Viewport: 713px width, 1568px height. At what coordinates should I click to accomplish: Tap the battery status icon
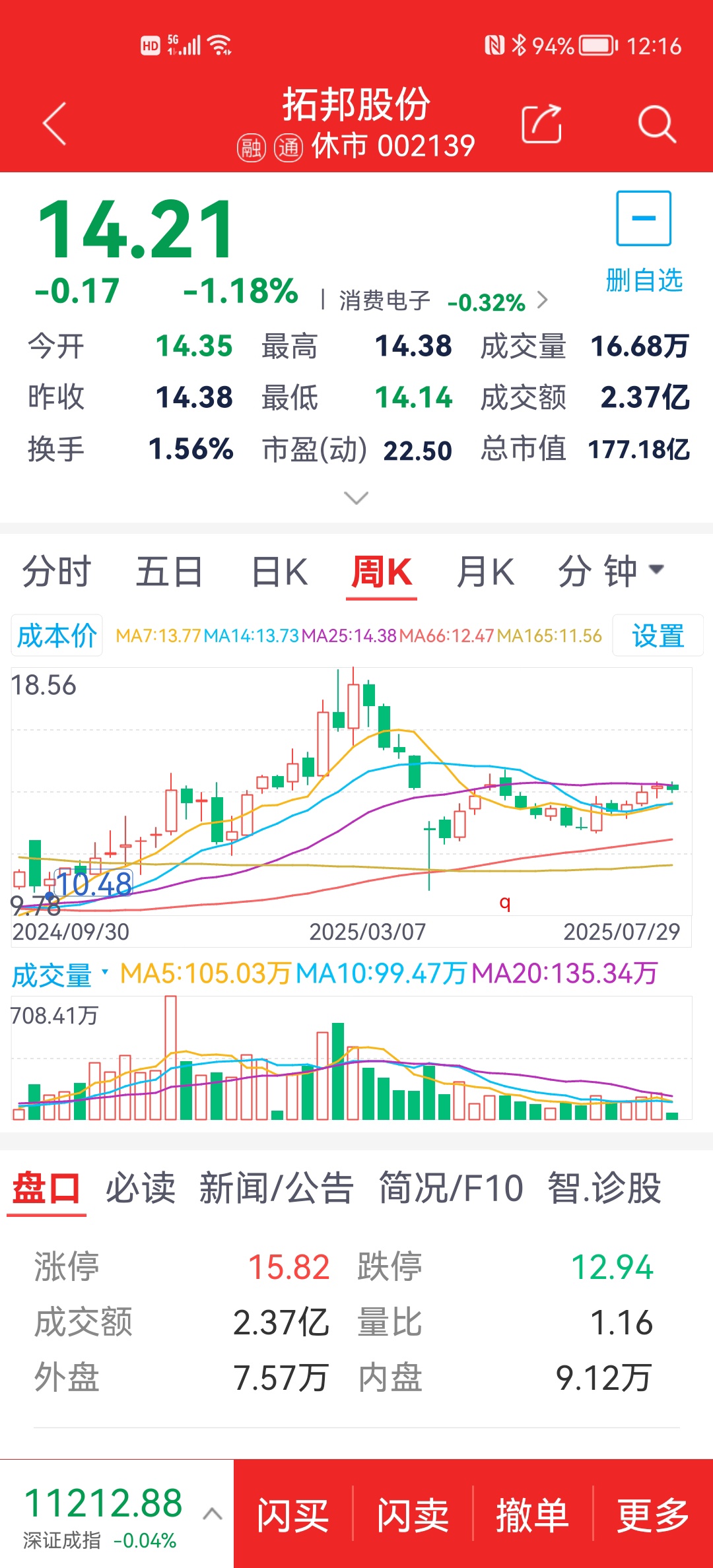[x=599, y=46]
